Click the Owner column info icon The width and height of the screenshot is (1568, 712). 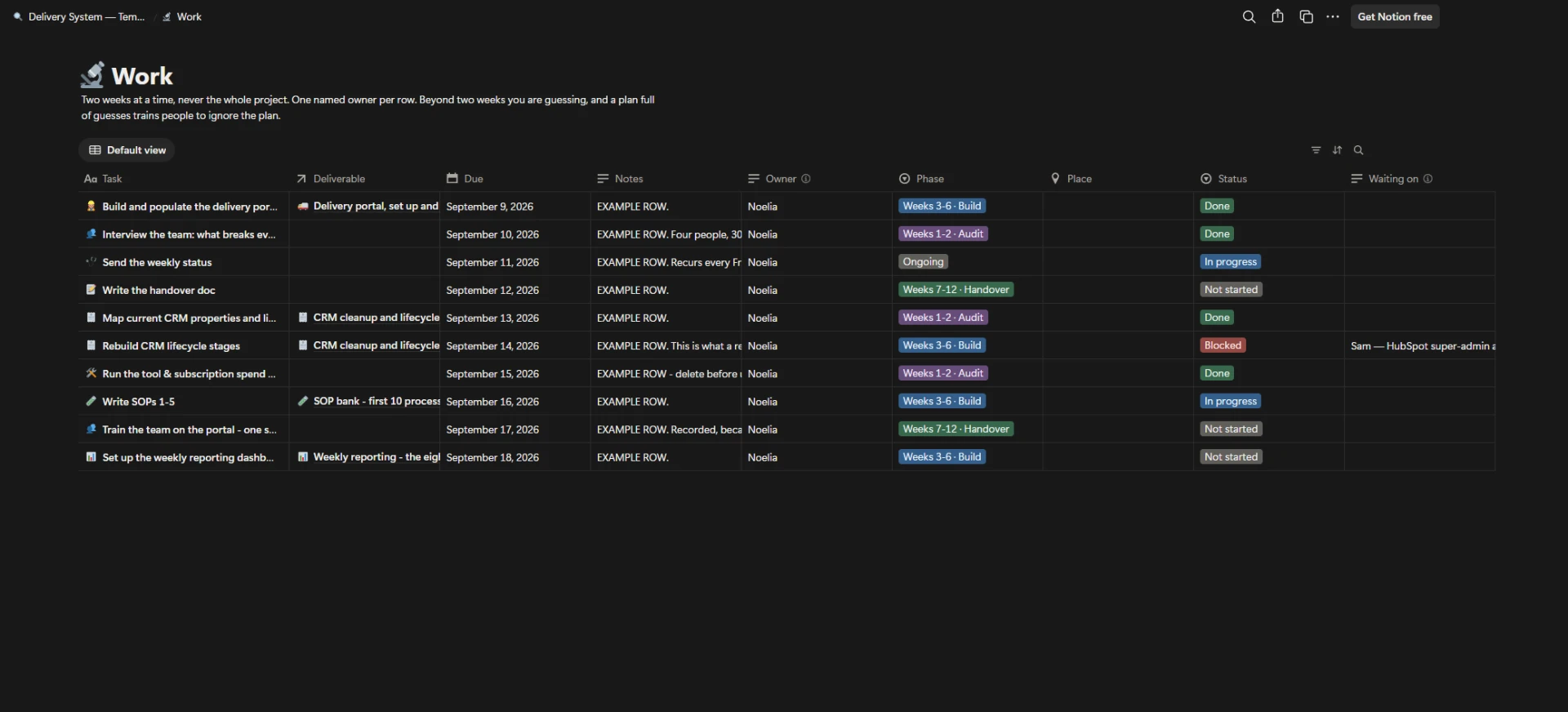click(x=806, y=179)
